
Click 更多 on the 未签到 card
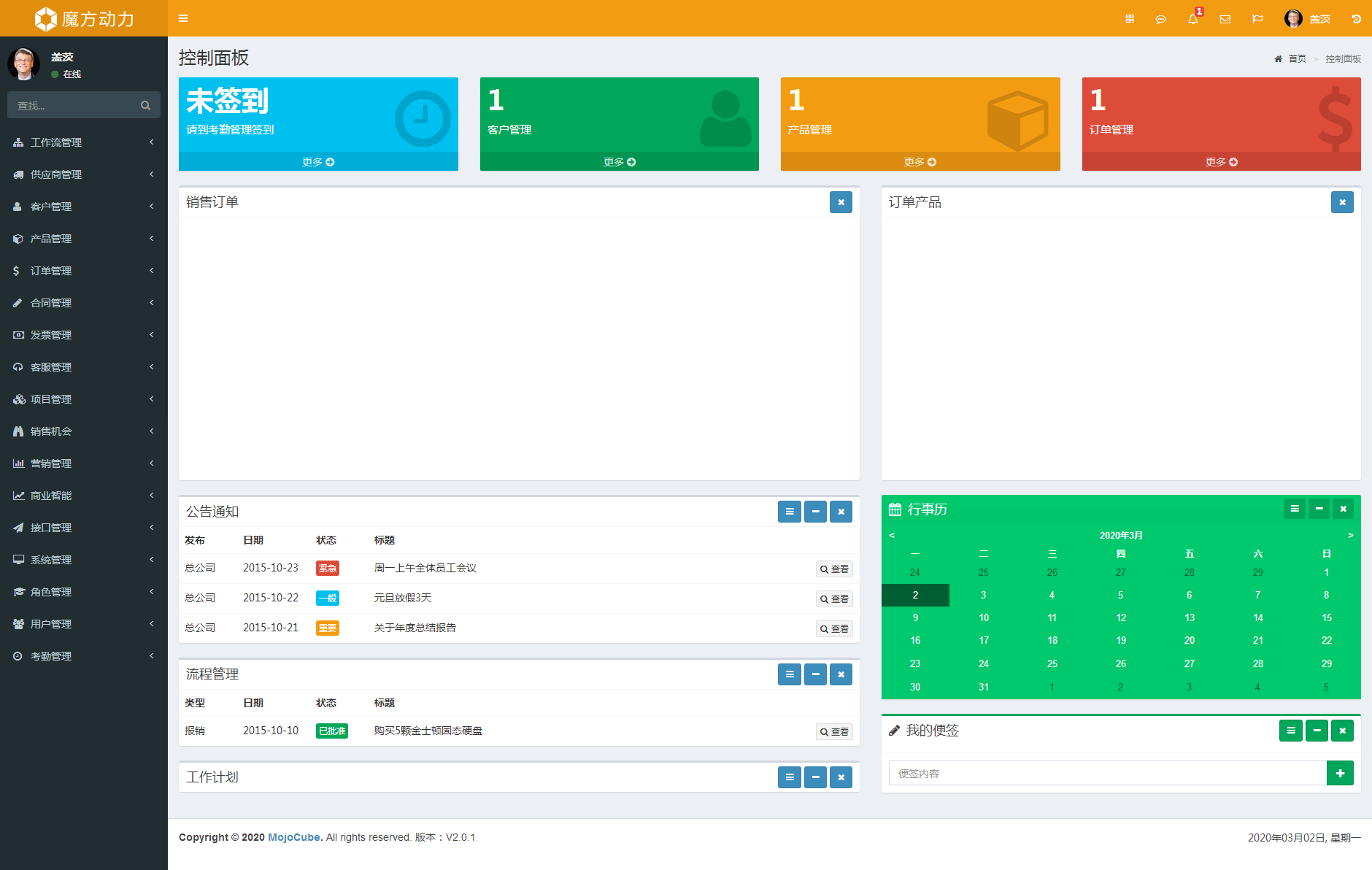click(x=318, y=162)
